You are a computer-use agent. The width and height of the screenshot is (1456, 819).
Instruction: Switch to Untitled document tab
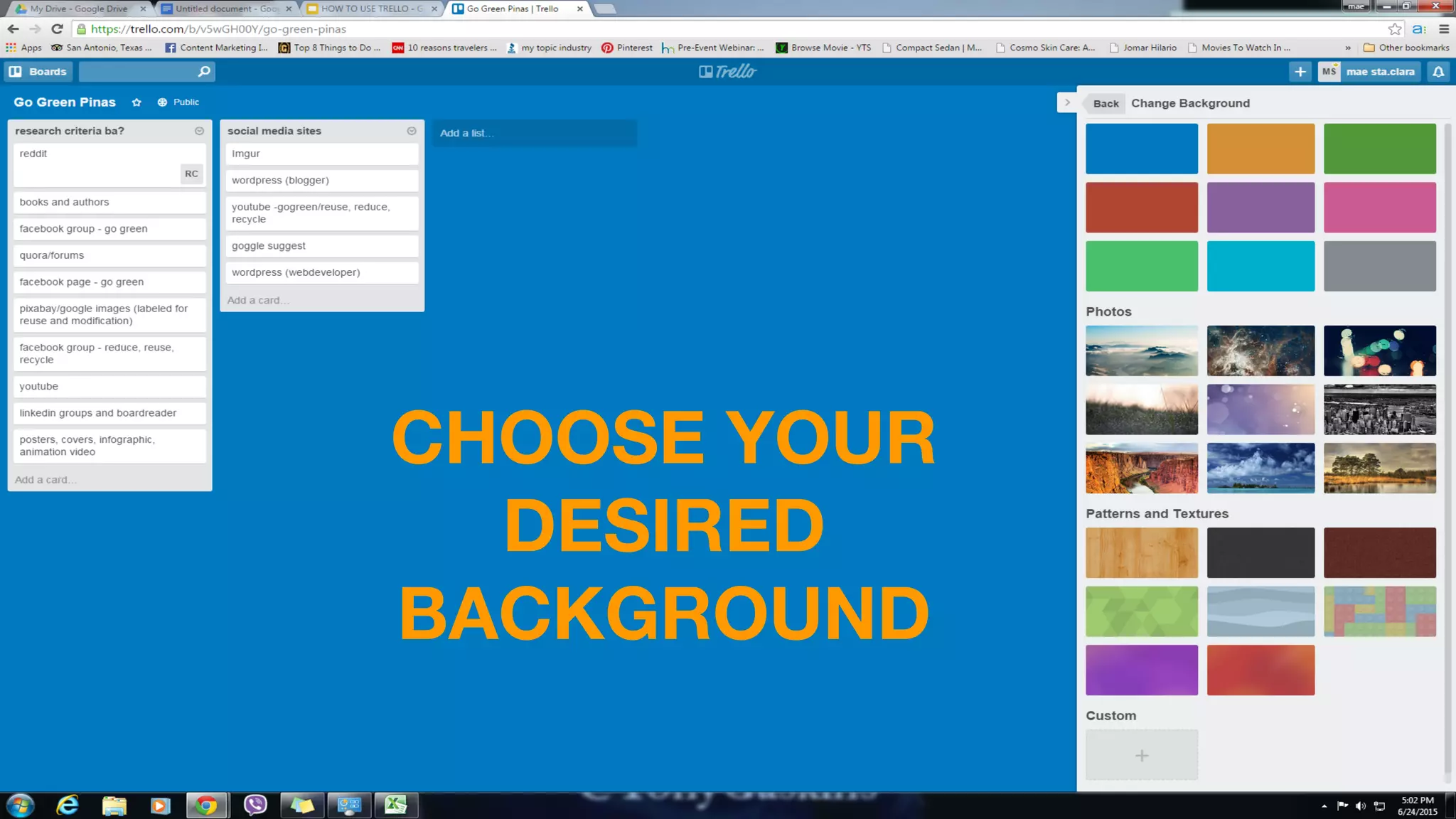coord(226,9)
